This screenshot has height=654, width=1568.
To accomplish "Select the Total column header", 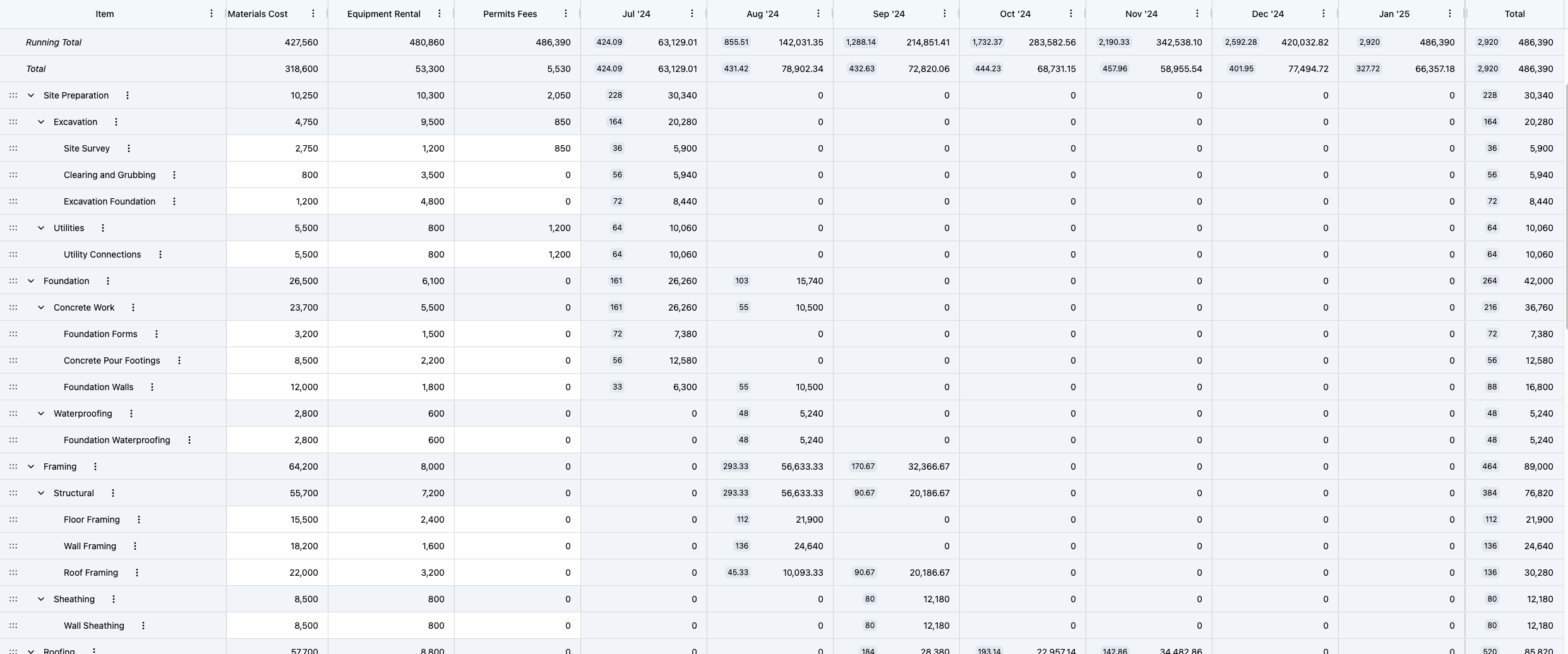I will pyautogui.click(x=1514, y=14).
